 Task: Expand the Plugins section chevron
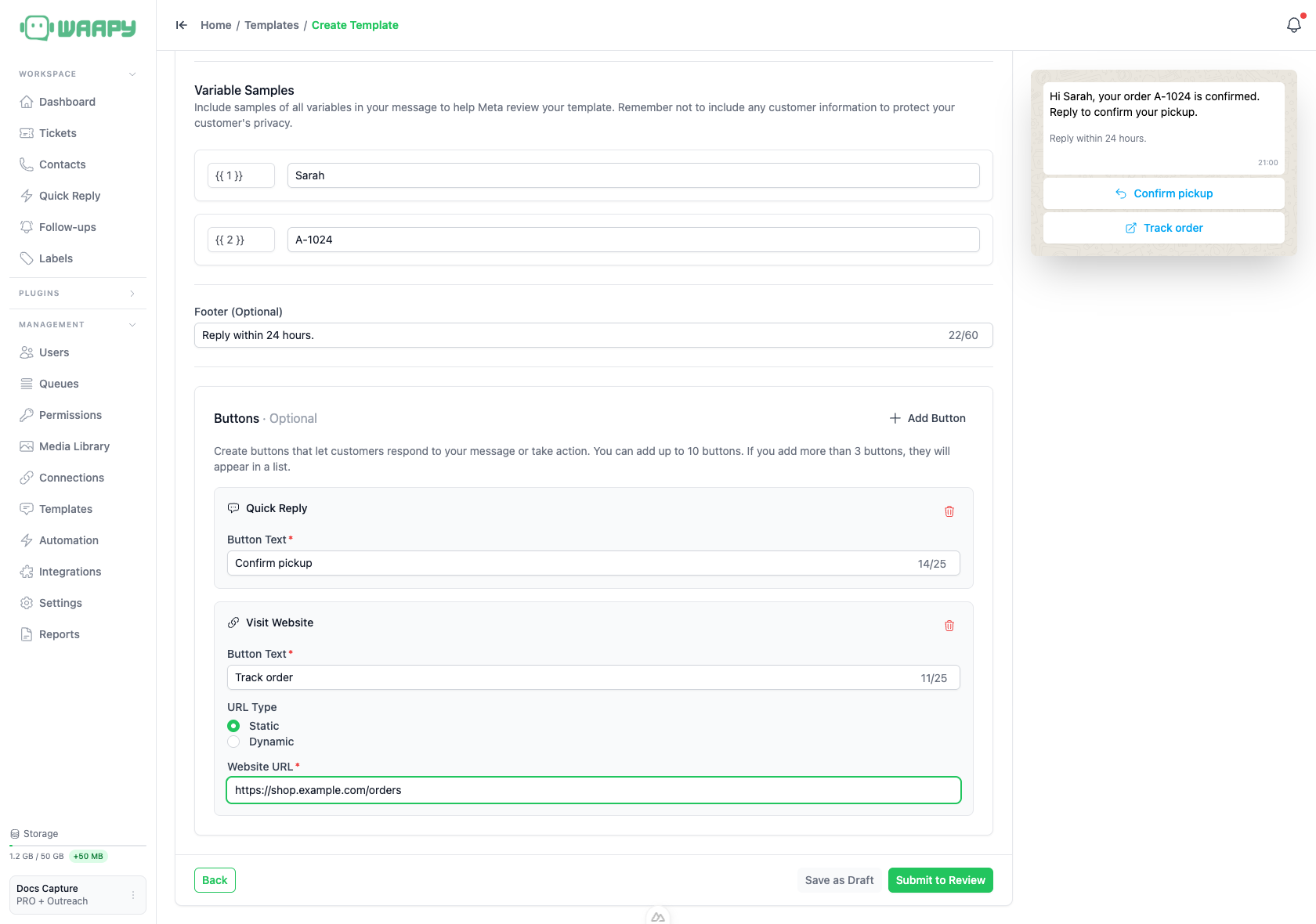point(132,294)
